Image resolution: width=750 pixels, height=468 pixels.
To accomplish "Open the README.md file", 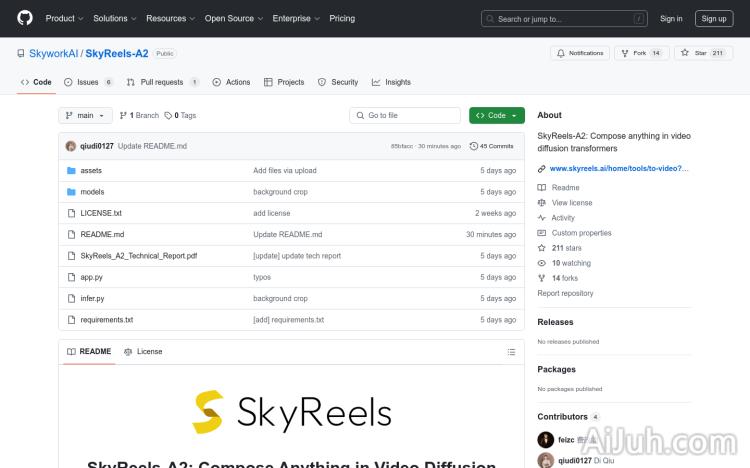I will [x=102, y=234].
